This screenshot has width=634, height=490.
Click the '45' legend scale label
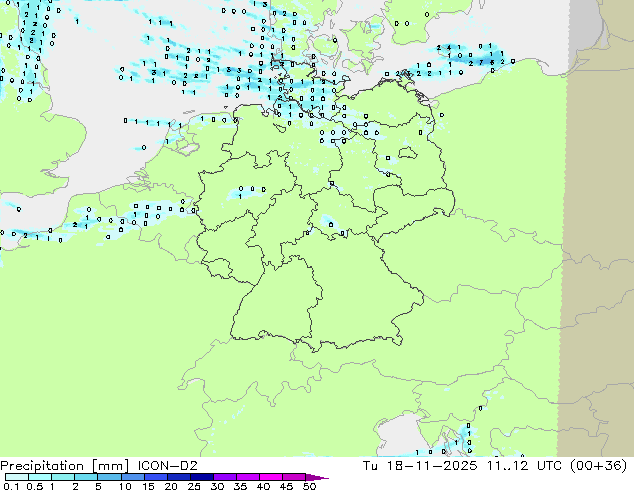[286, 486]
